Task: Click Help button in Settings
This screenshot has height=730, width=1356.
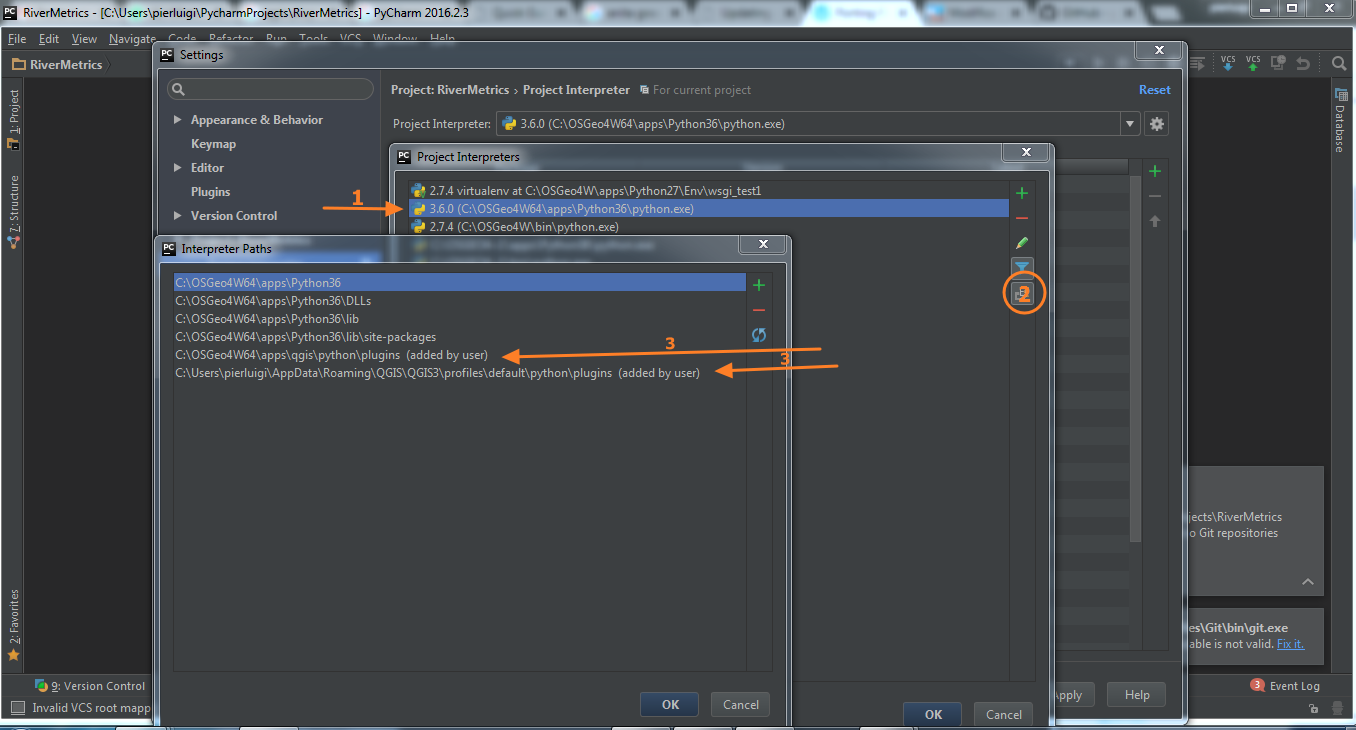Action: click(1137, 695)
